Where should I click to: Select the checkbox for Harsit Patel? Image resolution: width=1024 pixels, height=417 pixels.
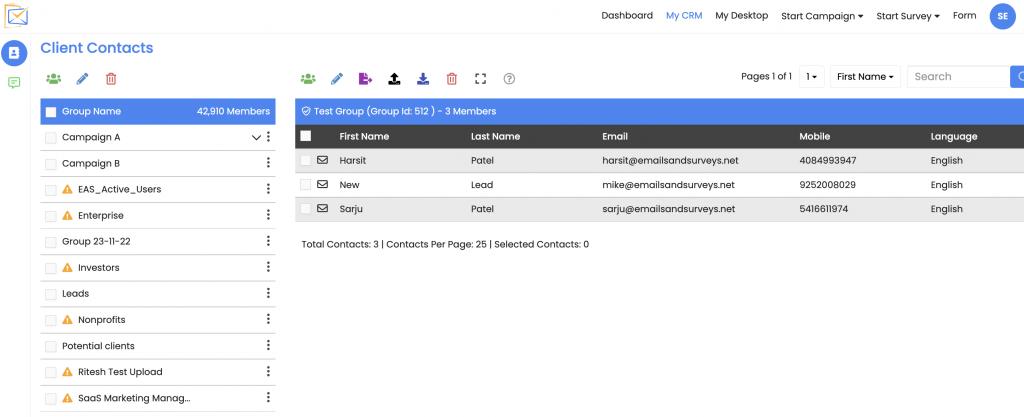pyautogui.click(x=306, y=160)
